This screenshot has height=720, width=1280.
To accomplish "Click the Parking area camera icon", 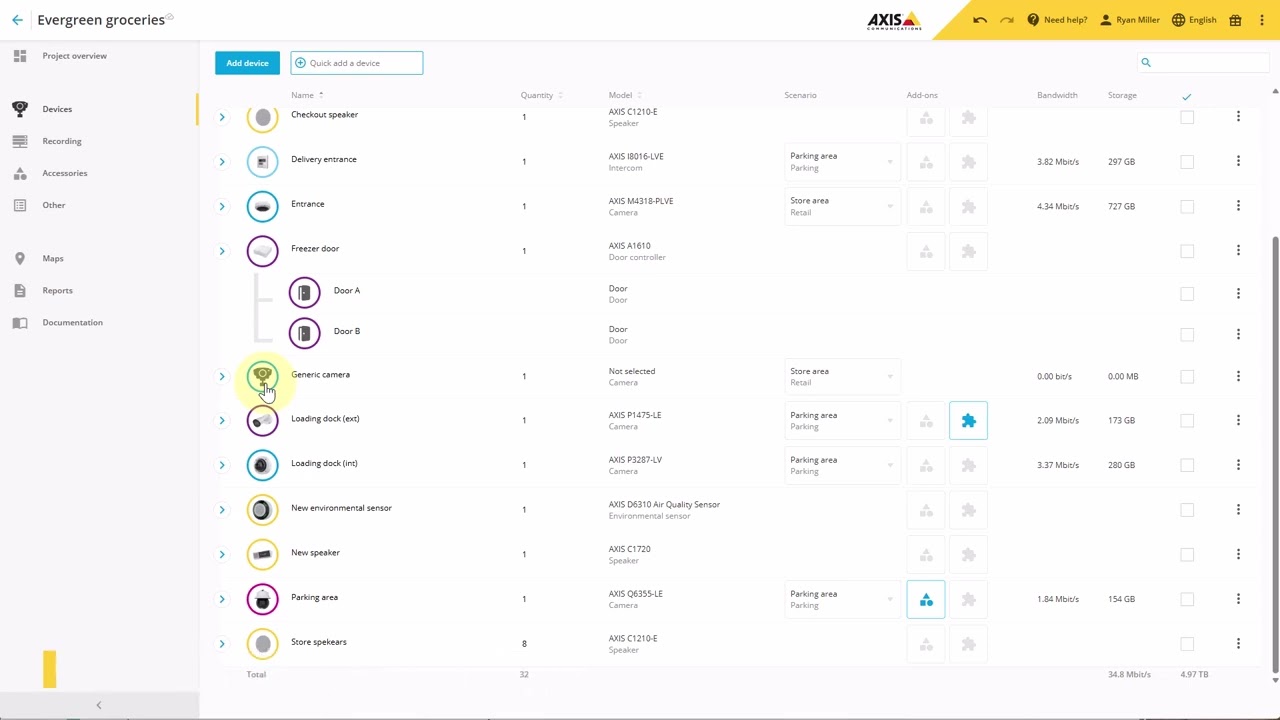I will click(x=262, y=599).
